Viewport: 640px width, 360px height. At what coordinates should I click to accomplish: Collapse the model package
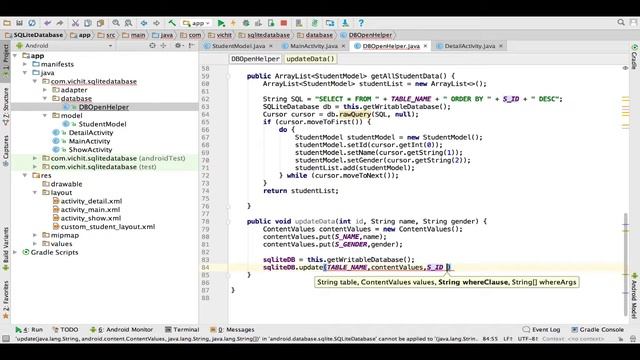pyautogui.click(x=45, y=116)
